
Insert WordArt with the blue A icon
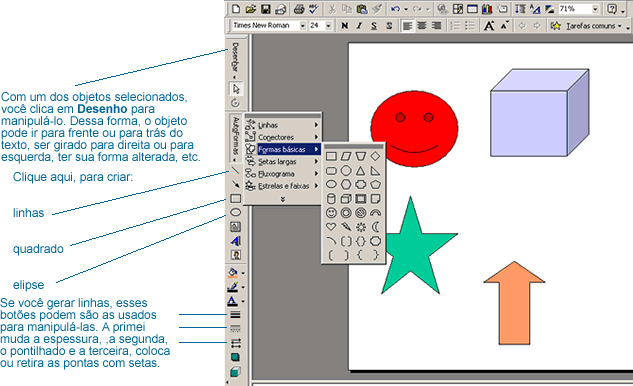[236, 241]
